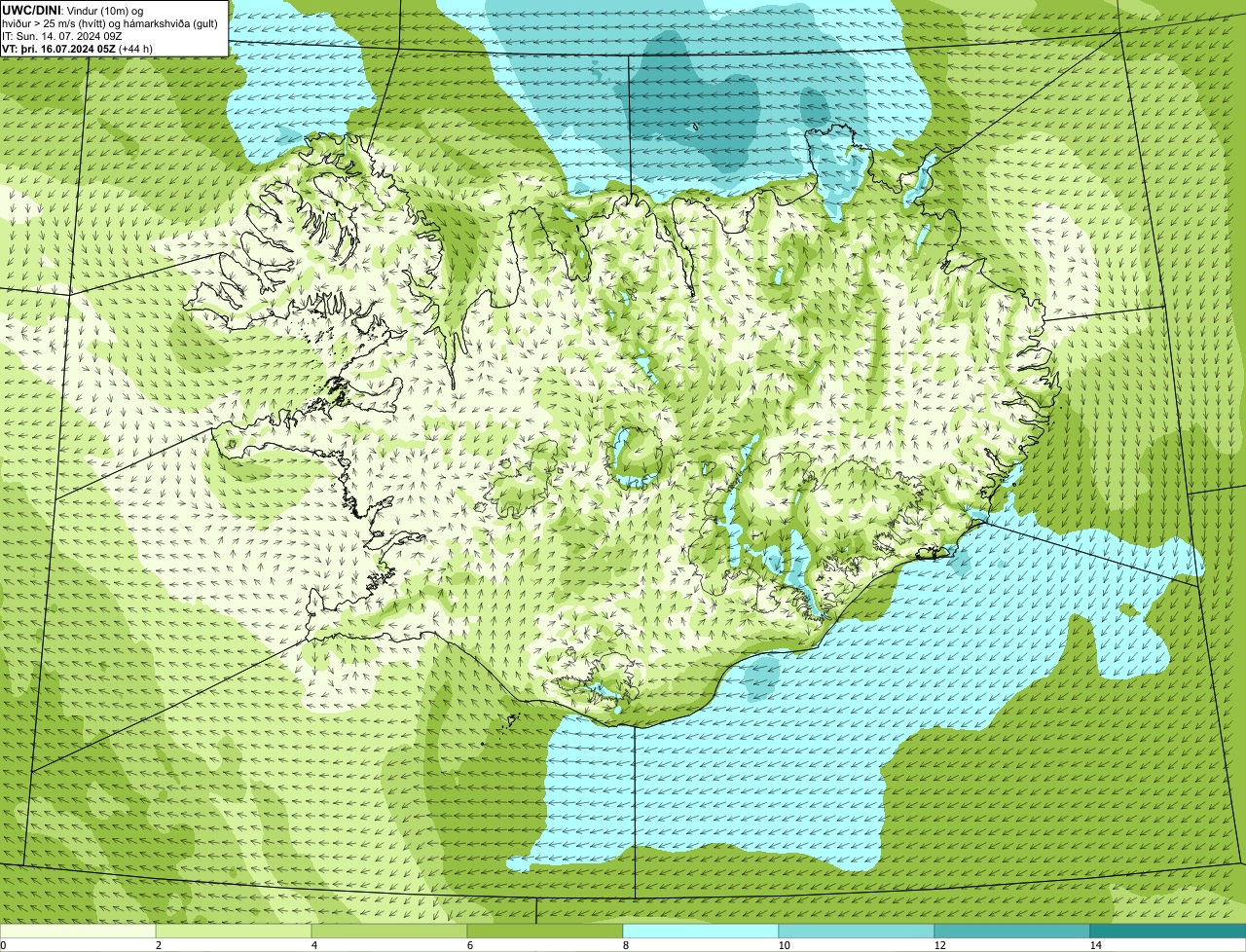Click the legend scale label "10"
This screenshot has height=952, width=1246.
pyautogui.click(x=784, y=945)
